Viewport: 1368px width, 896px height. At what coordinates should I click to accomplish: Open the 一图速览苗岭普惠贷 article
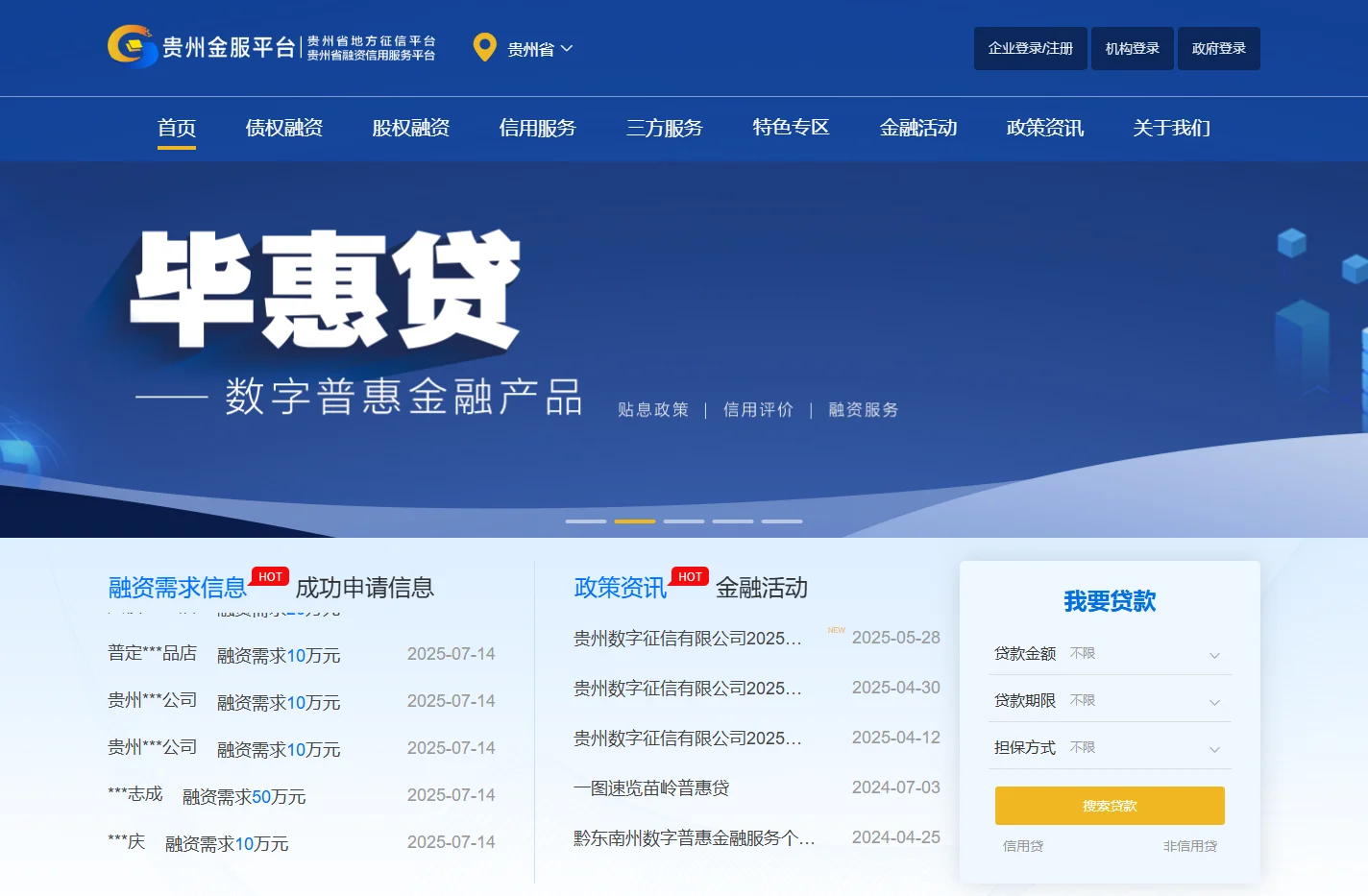[651, 787]
